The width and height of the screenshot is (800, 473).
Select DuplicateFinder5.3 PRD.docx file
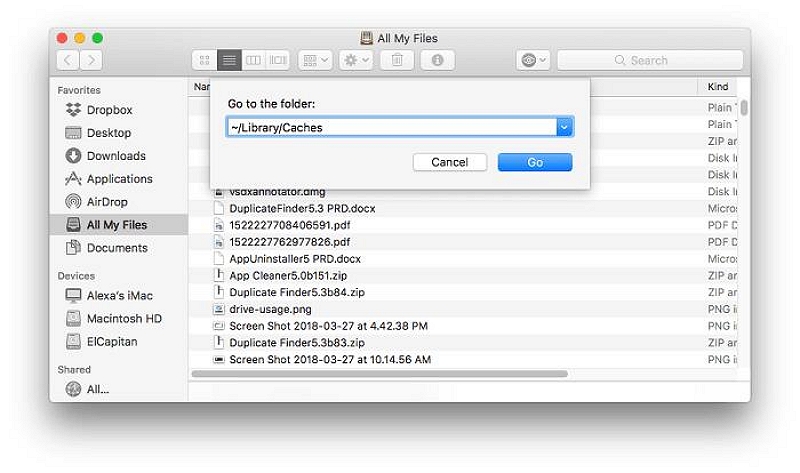(x=302, y=208)
